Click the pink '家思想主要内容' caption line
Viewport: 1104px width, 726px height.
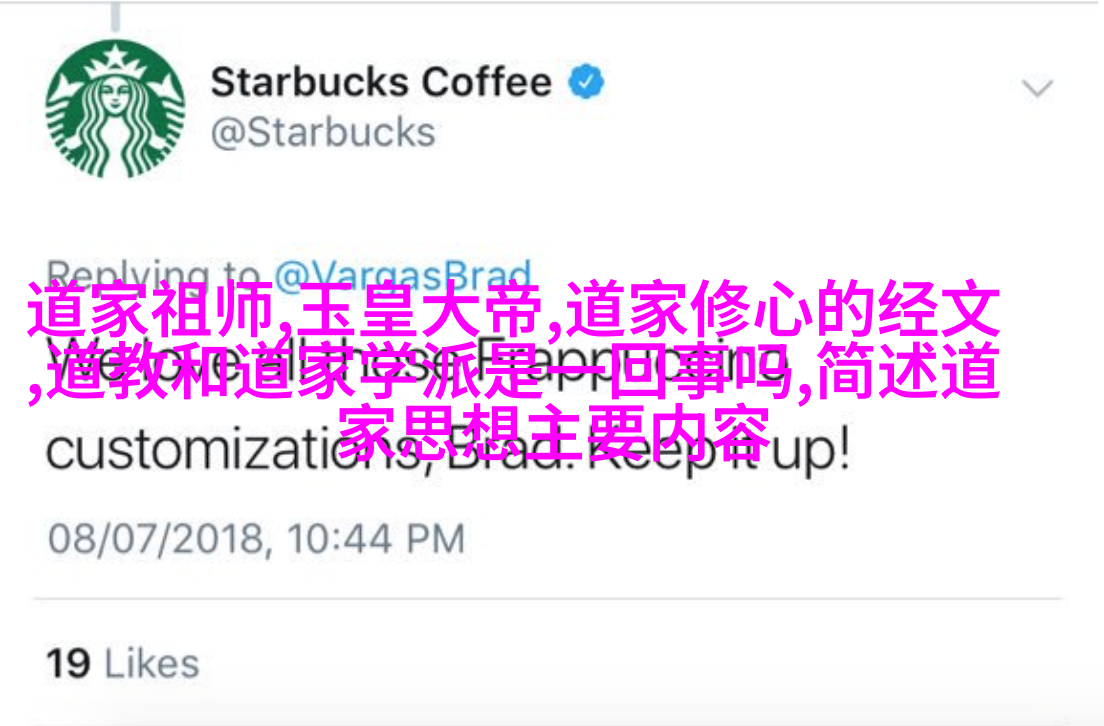(554, 432)
